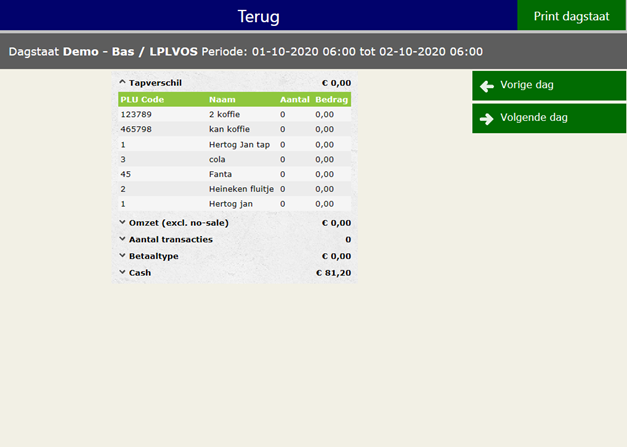
Task: Expand the Cash section
Action: [122, 272]
